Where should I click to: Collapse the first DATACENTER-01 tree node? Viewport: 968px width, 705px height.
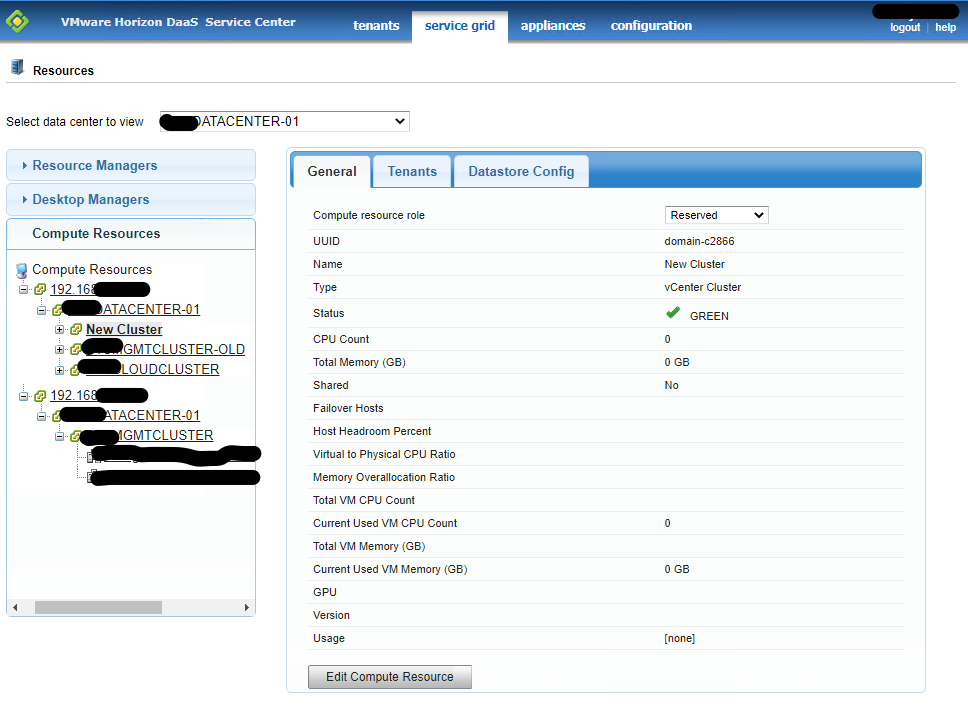[x=41, y=309]
